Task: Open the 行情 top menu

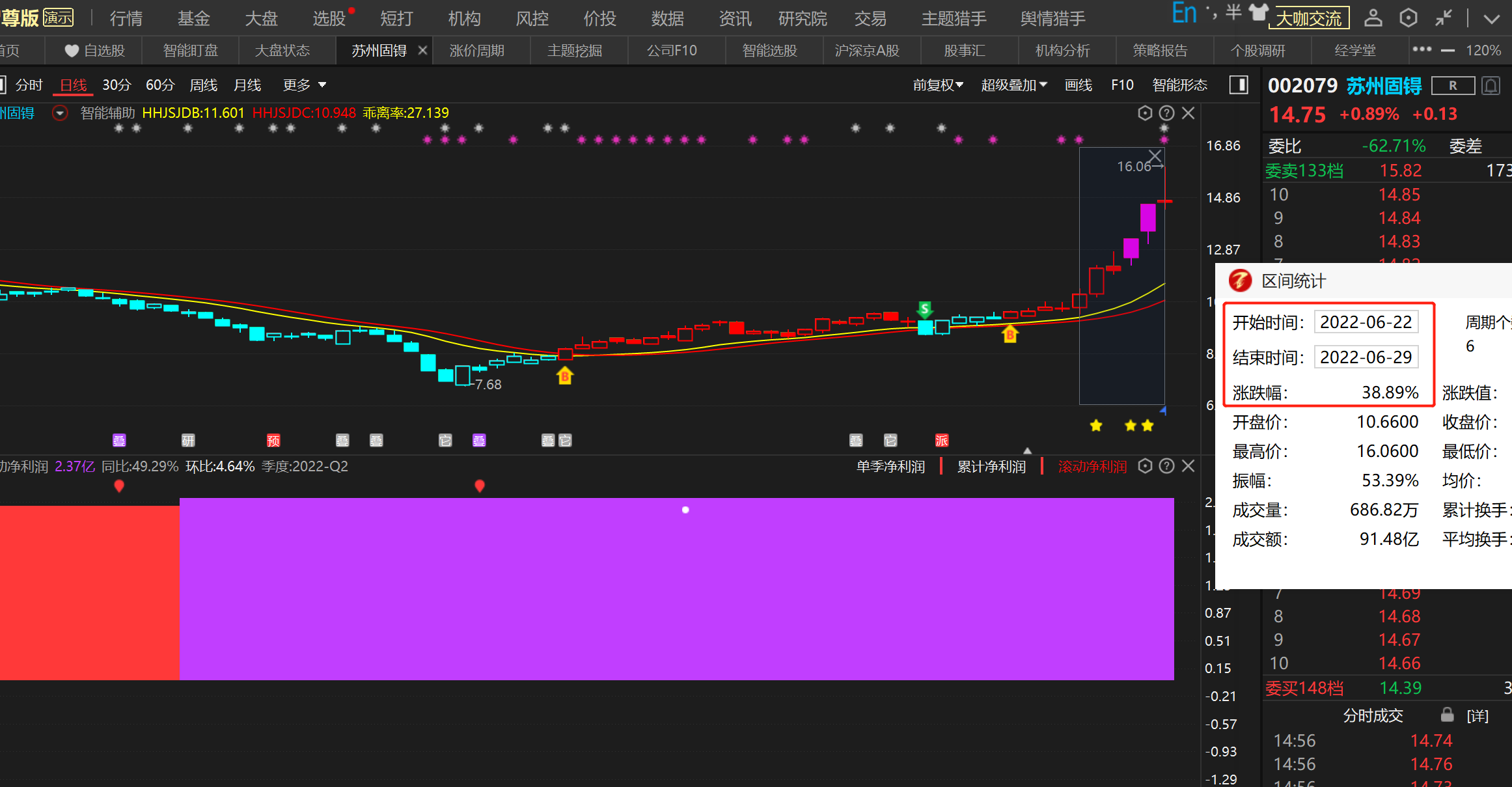Action: coord(126,18)
